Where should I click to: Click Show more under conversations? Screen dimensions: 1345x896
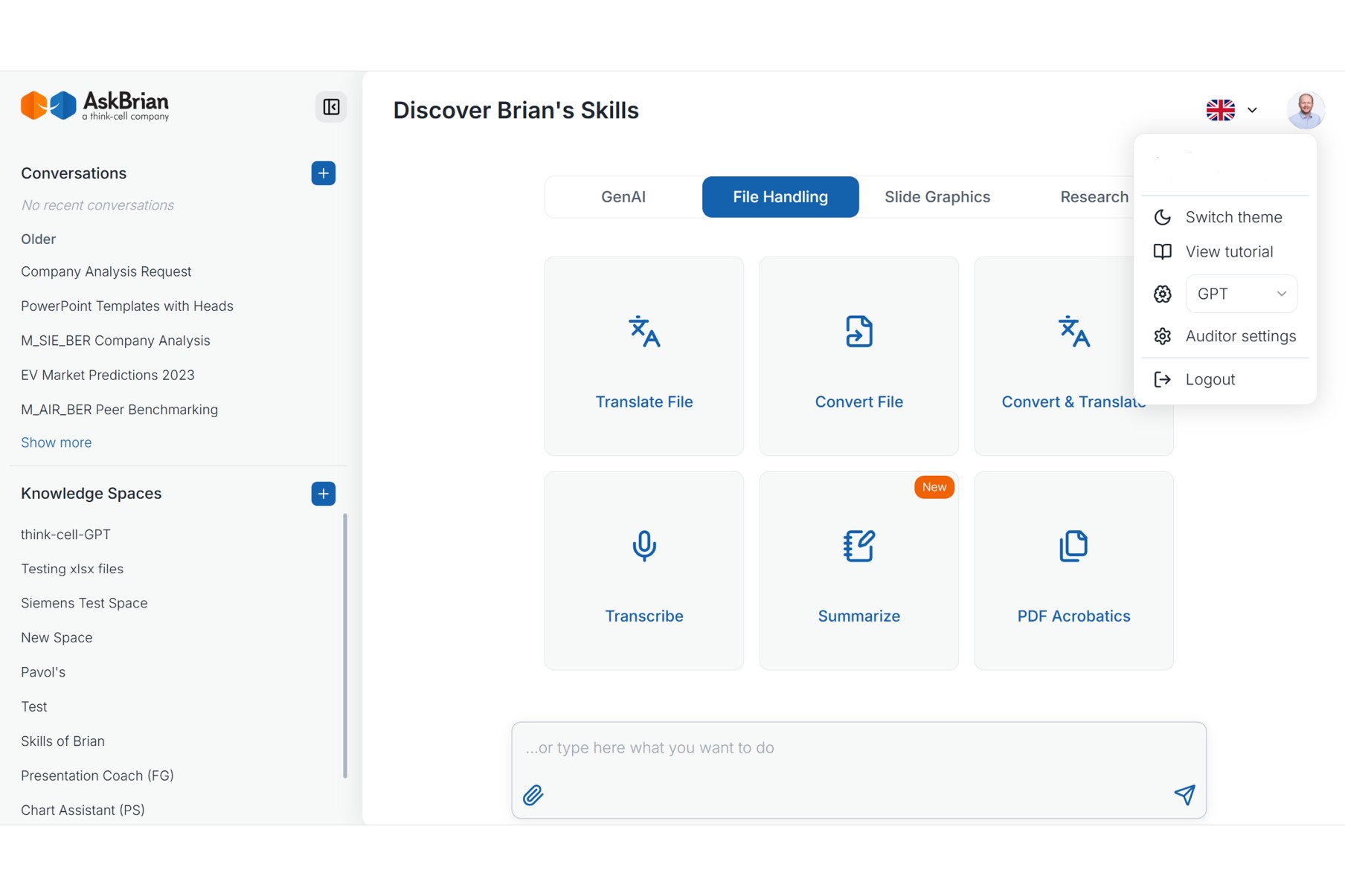(x=57, y=442)
